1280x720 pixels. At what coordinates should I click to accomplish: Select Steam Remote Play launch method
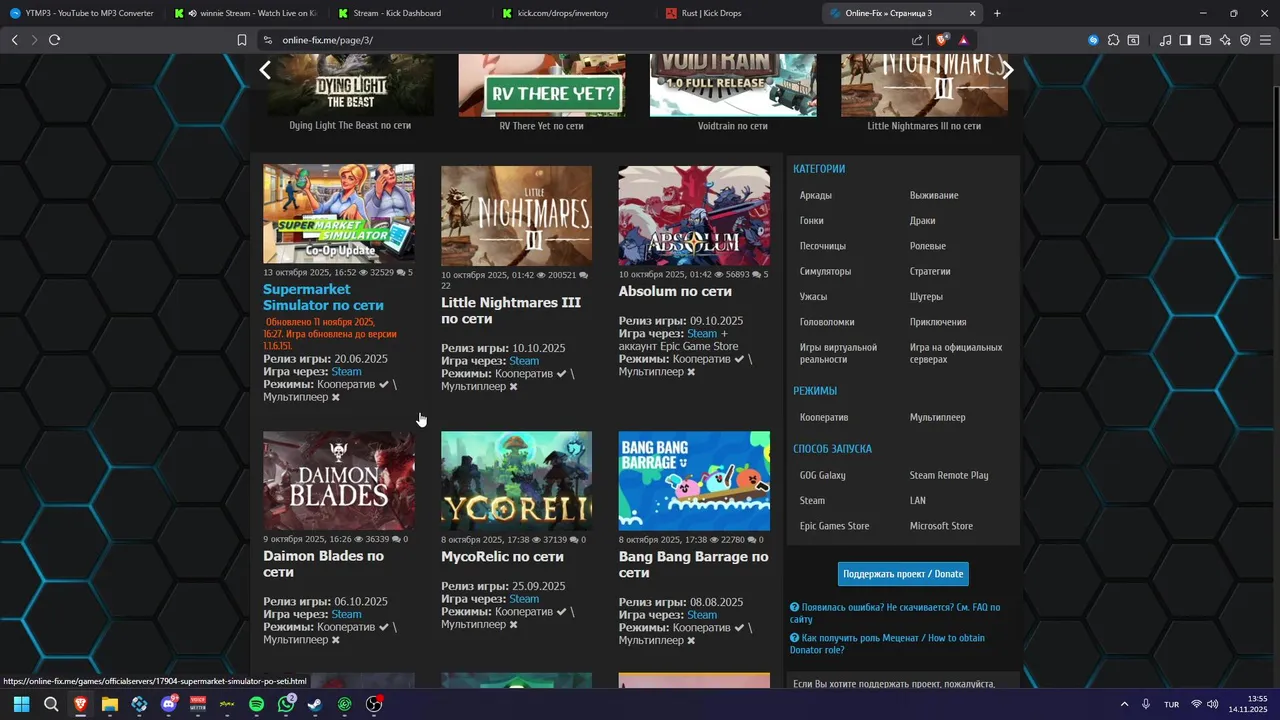pos(948,475)
